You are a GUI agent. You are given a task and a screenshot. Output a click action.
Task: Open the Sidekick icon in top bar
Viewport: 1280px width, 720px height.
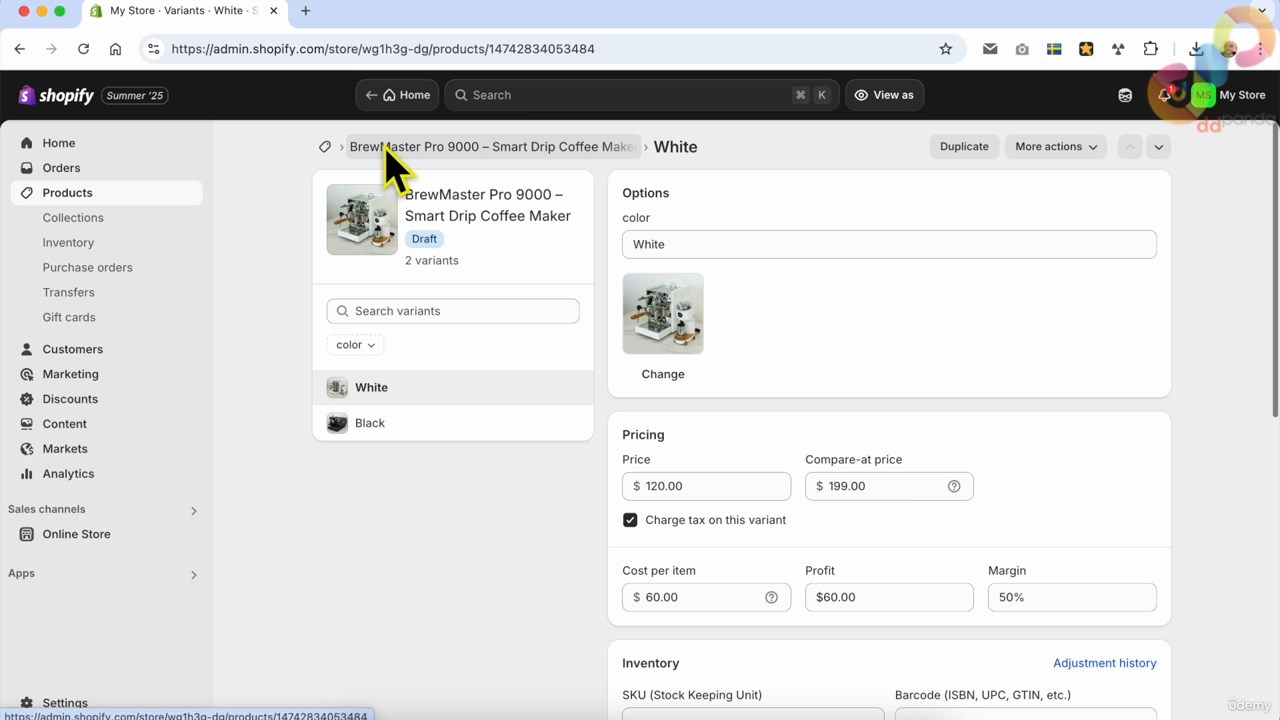click(1125, 95)
